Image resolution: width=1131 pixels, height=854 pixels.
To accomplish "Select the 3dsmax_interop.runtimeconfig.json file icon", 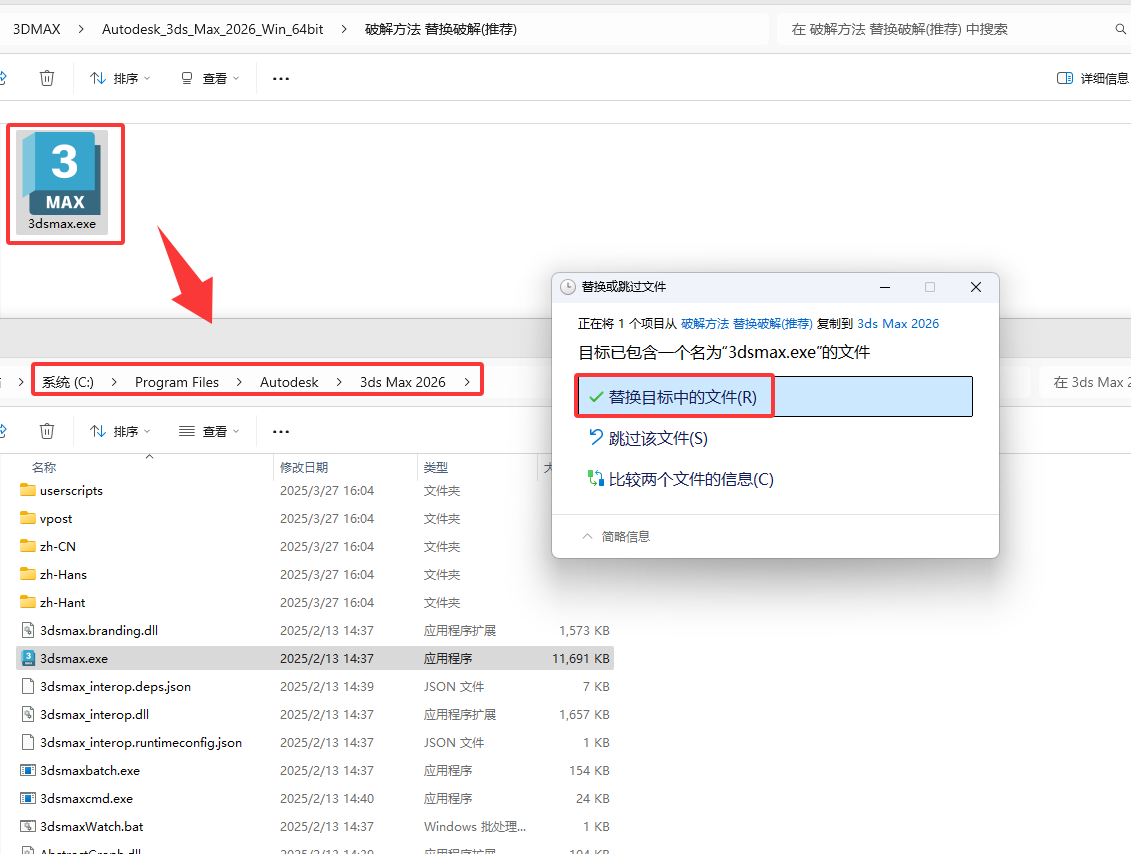I will tap(28, 742).
